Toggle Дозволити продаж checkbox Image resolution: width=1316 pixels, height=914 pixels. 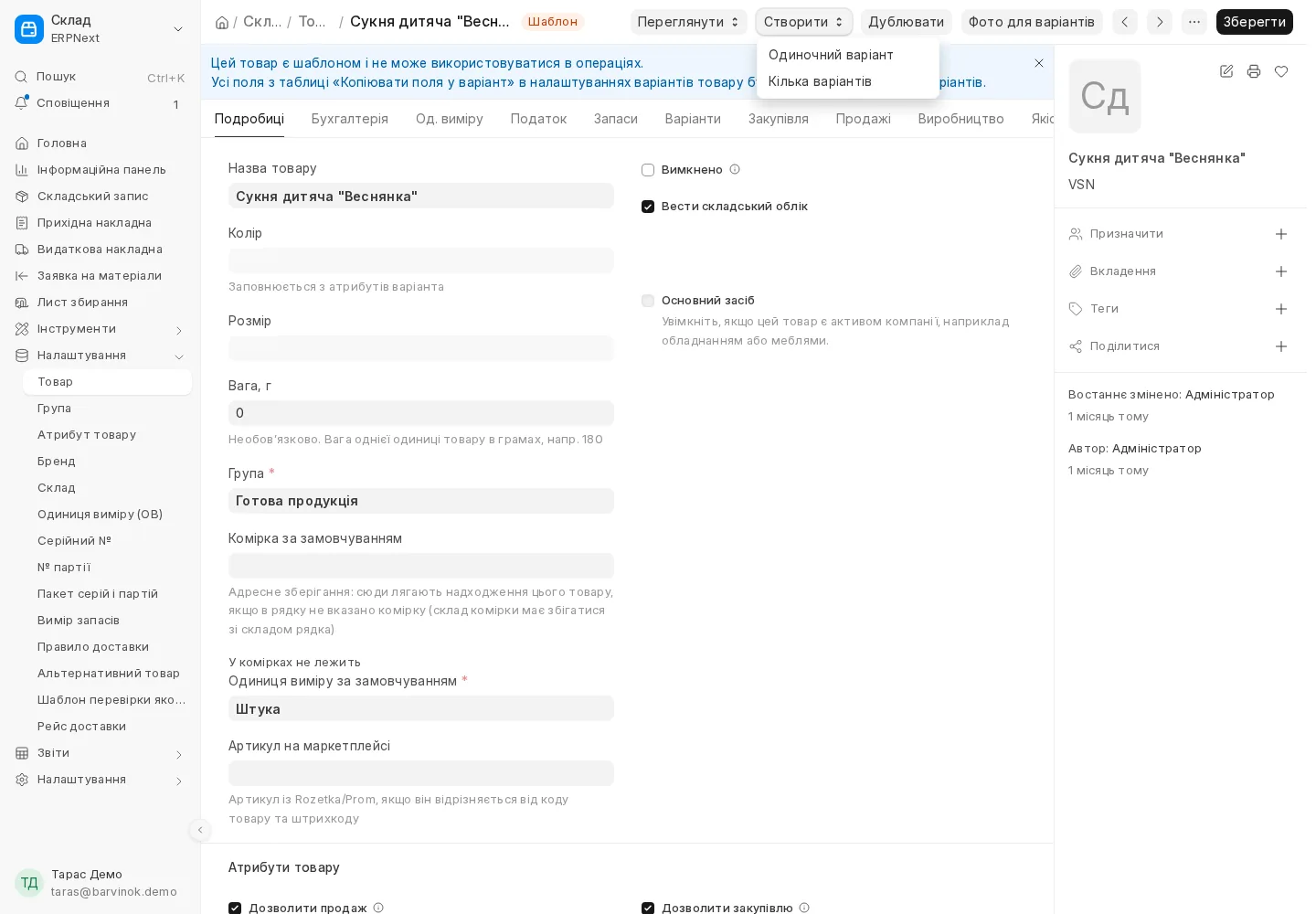coord(235,908)
